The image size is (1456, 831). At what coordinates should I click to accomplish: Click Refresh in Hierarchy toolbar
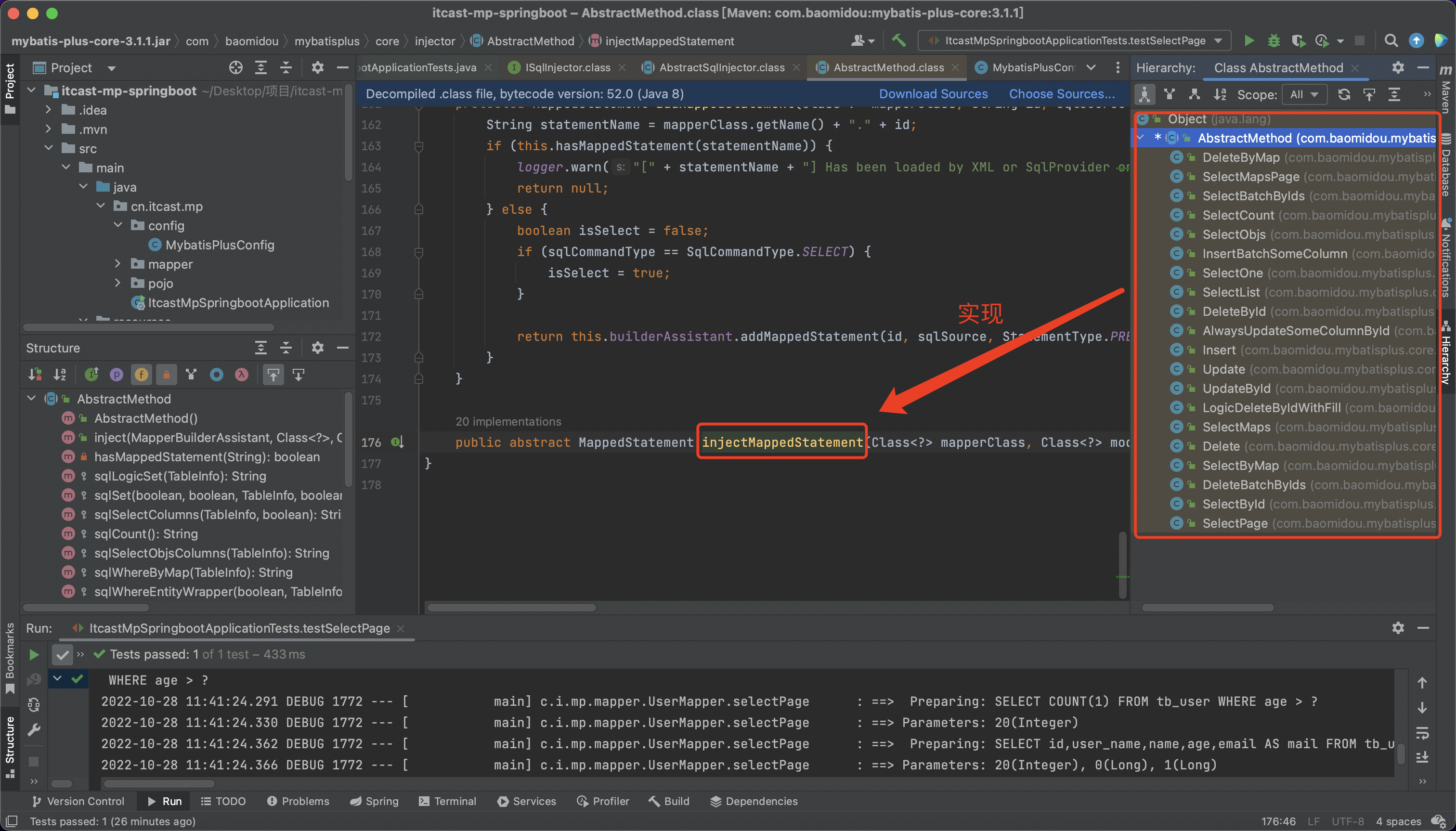pos(1344,95)
